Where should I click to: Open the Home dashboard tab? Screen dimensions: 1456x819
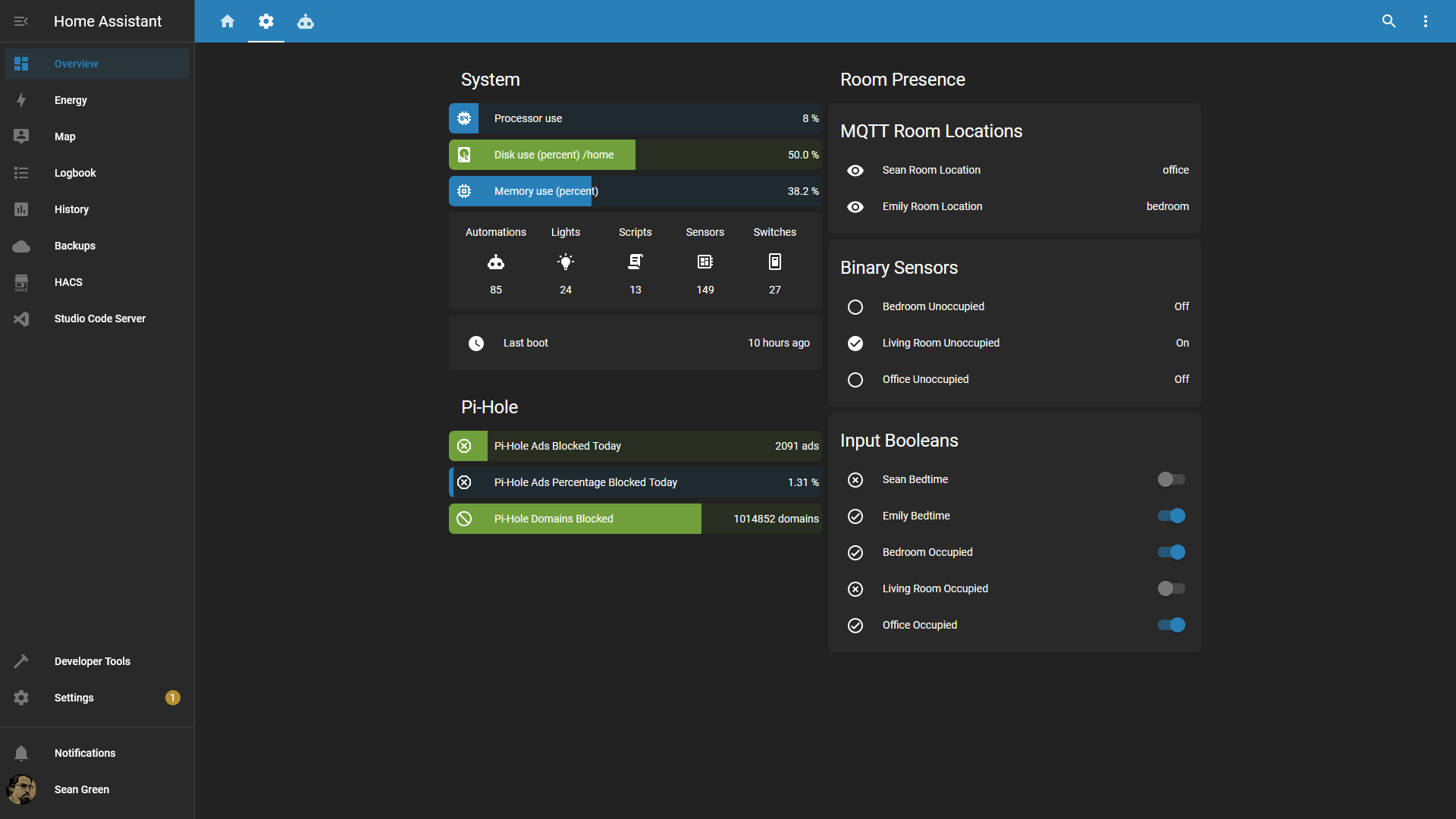pos(227,21)
